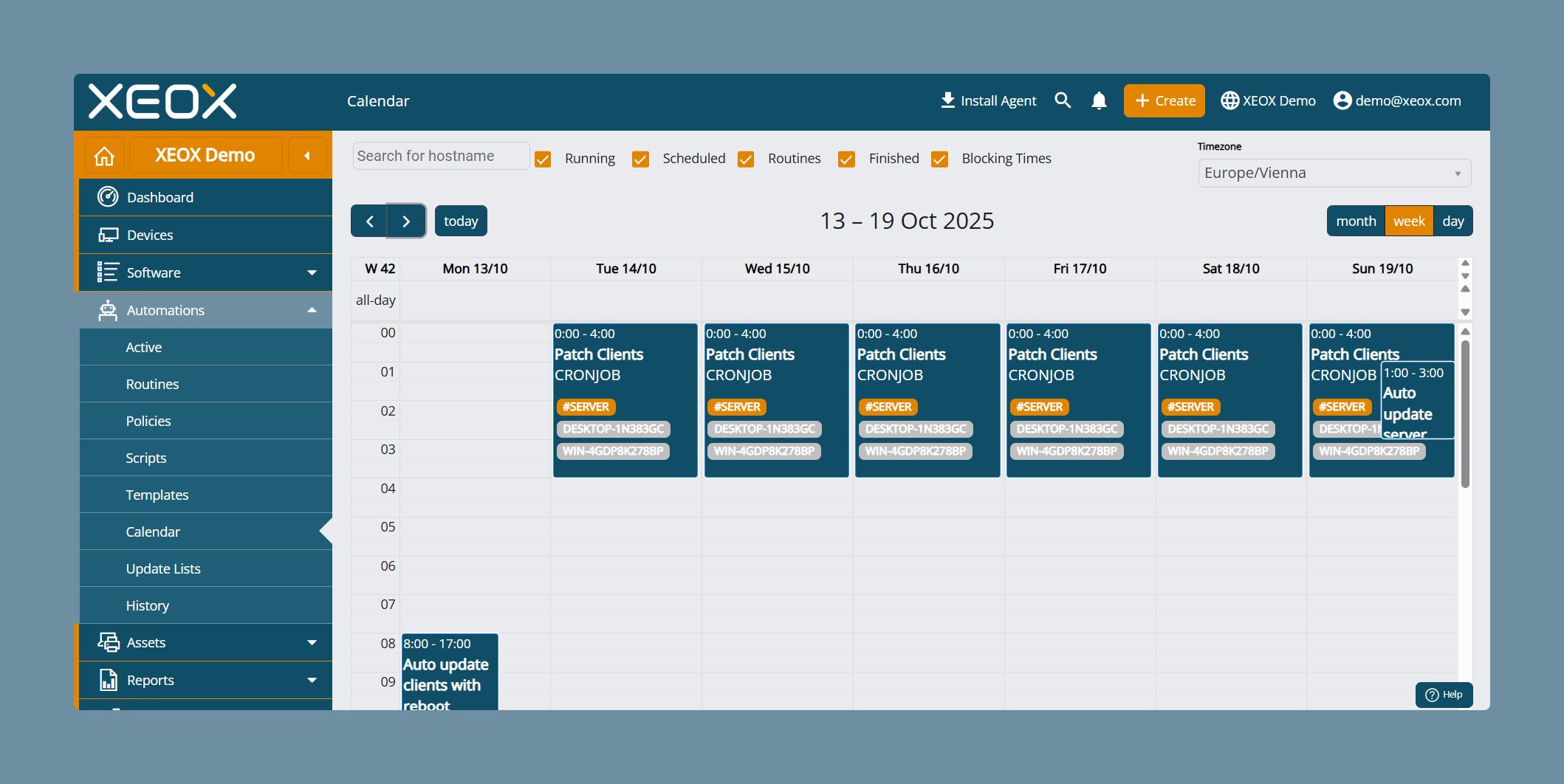1564x784 pixels.
Task: Go to next week arrow
Action: tap(406, 221)
